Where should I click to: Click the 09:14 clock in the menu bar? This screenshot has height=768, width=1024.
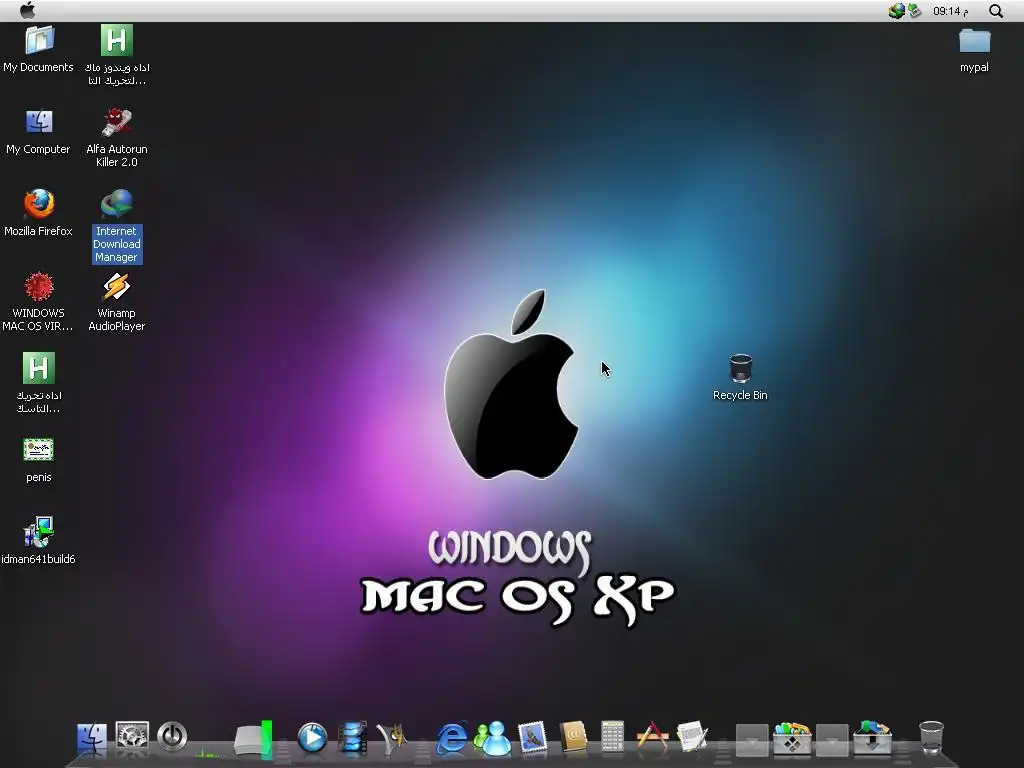click(950, 11)
